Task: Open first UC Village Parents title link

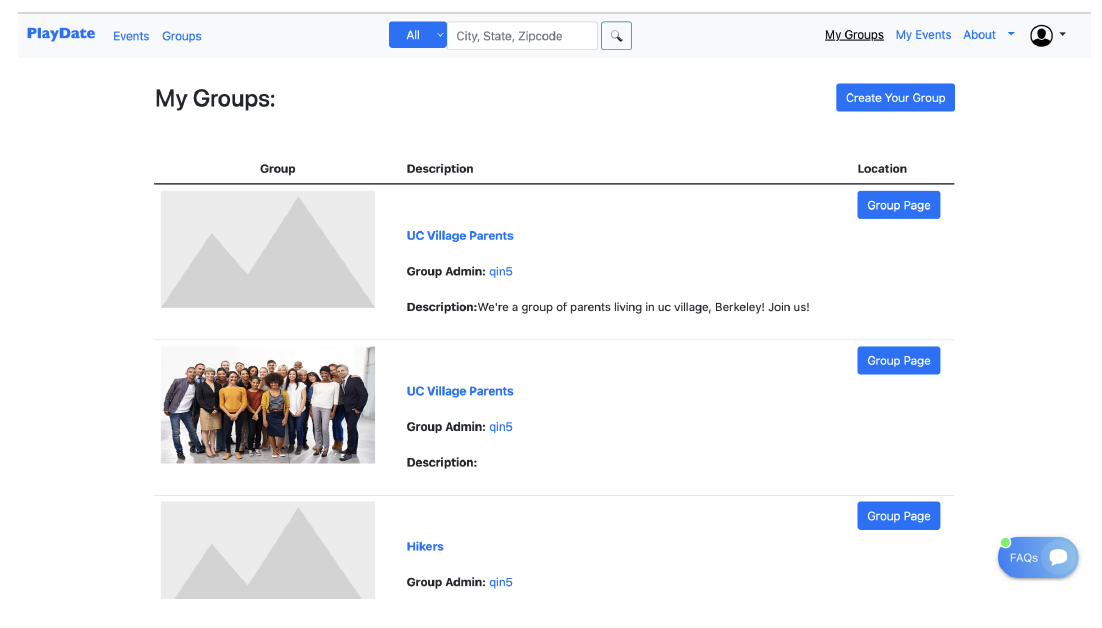Action: coord(460,236)
